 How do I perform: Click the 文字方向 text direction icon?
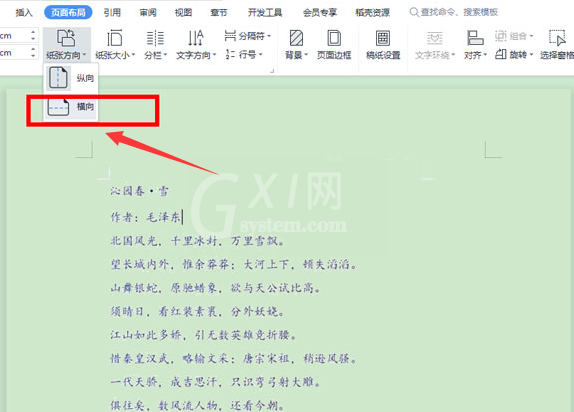click(x=195, y=38)
